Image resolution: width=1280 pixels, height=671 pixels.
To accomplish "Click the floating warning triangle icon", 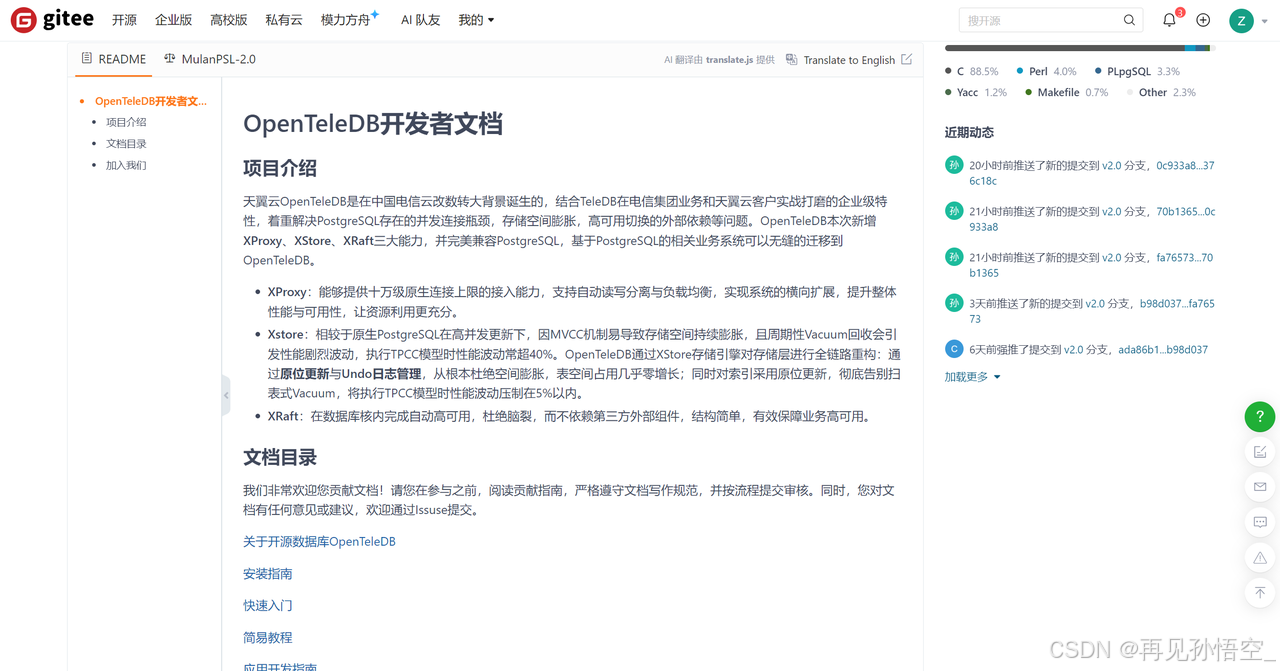I will click(x=1260, y=558).
